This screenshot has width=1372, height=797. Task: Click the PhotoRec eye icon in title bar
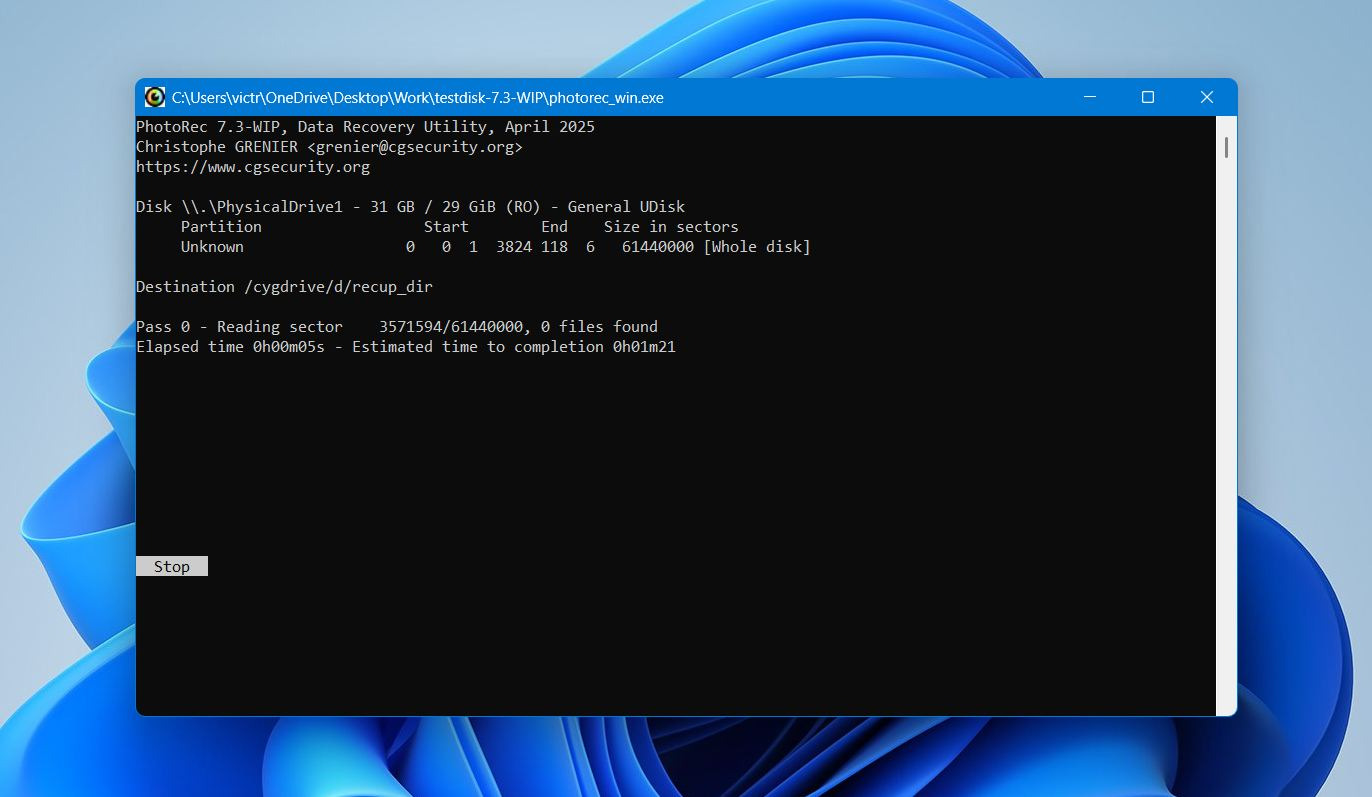pyautogui.click(x=154, y=97)
